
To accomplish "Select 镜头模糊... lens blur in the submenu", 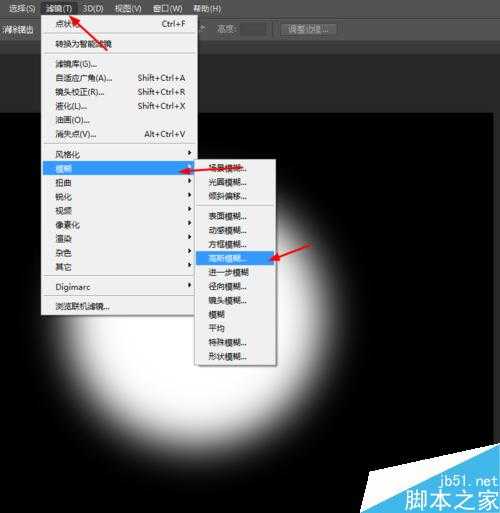I will pyautogui.click(x=235, y=300).
